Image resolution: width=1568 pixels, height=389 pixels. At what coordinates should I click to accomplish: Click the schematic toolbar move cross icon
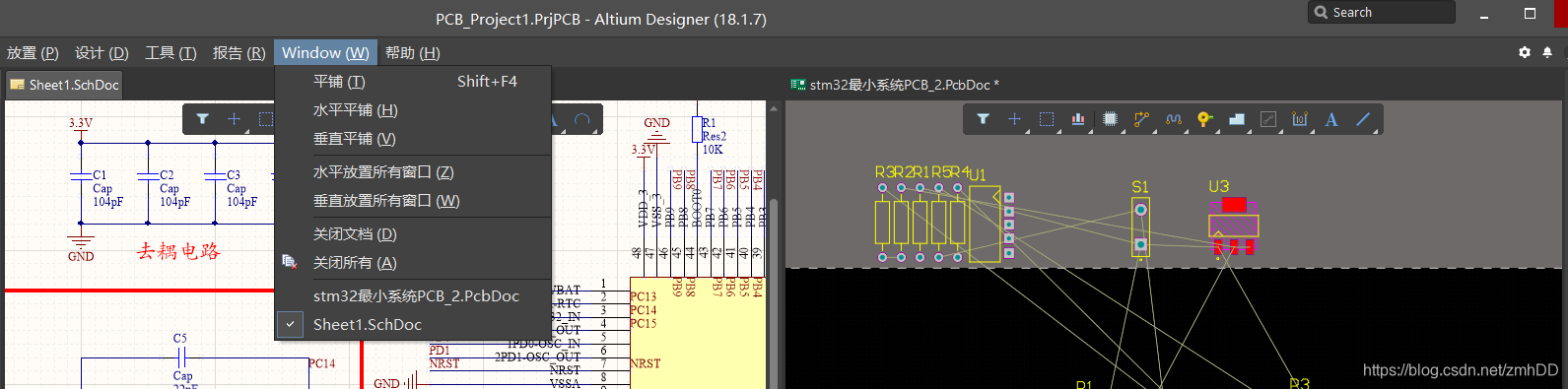pos(234,119)
